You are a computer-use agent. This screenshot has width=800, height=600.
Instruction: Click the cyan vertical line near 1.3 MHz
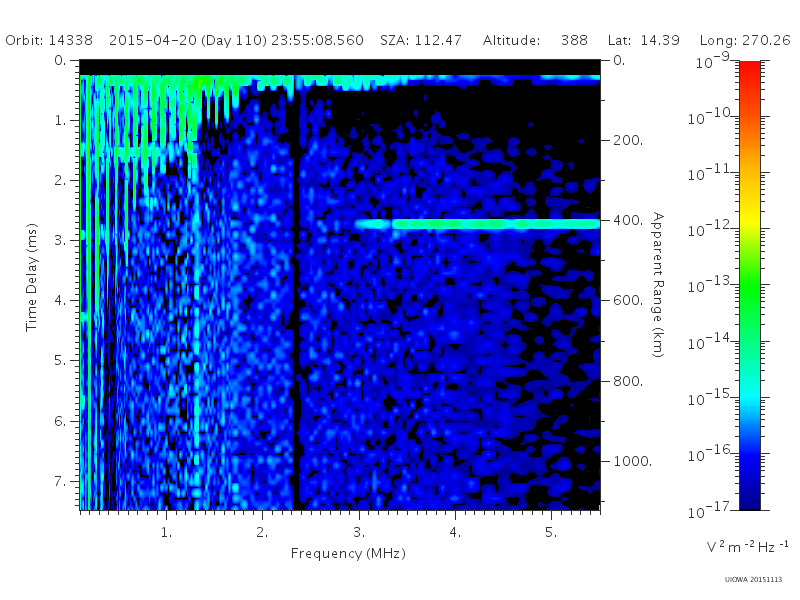tap(196, 332)
